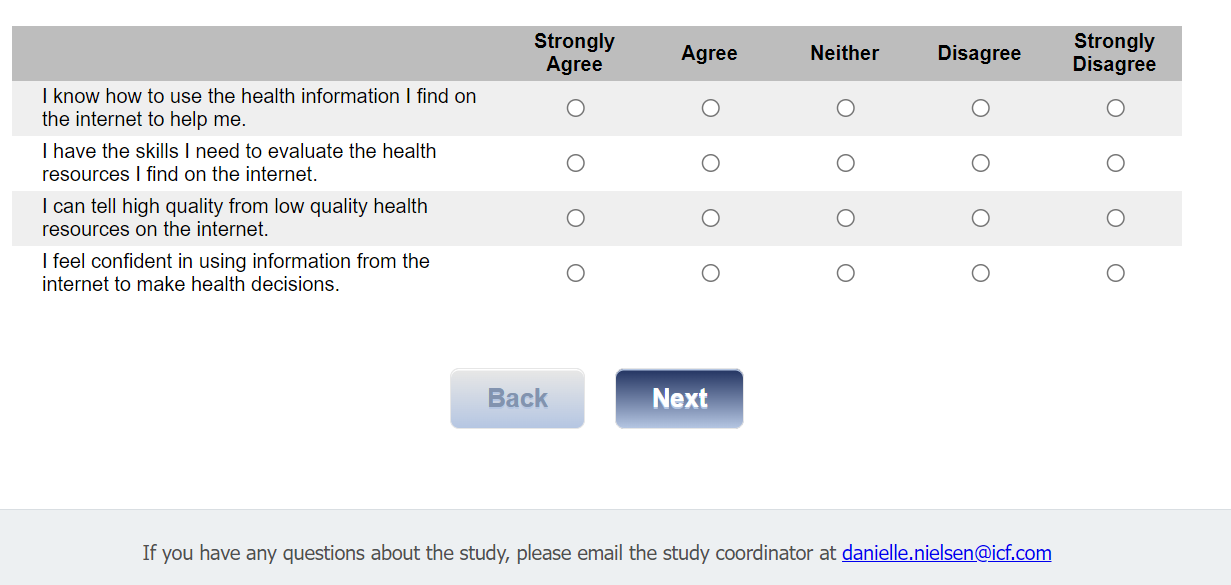Click the Next button

tap(679, 398)
